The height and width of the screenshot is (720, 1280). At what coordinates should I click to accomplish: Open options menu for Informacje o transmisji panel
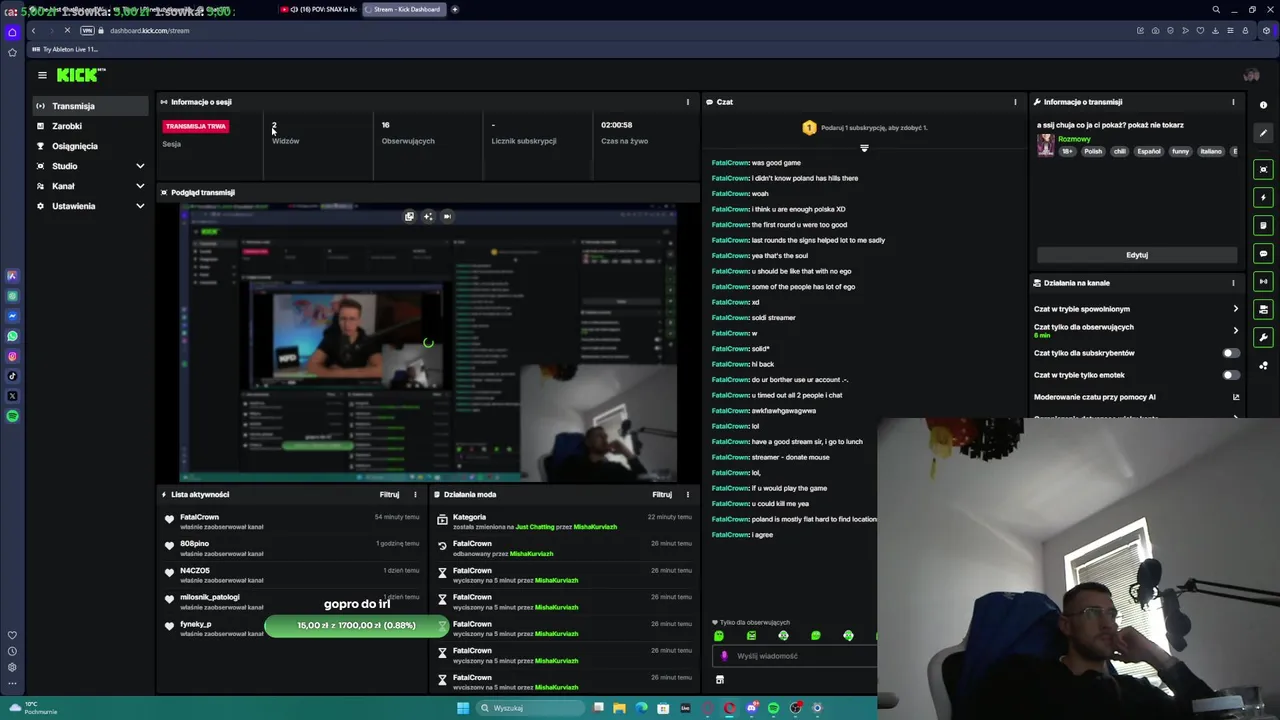pyautogui.click(x=1233, y=102)
